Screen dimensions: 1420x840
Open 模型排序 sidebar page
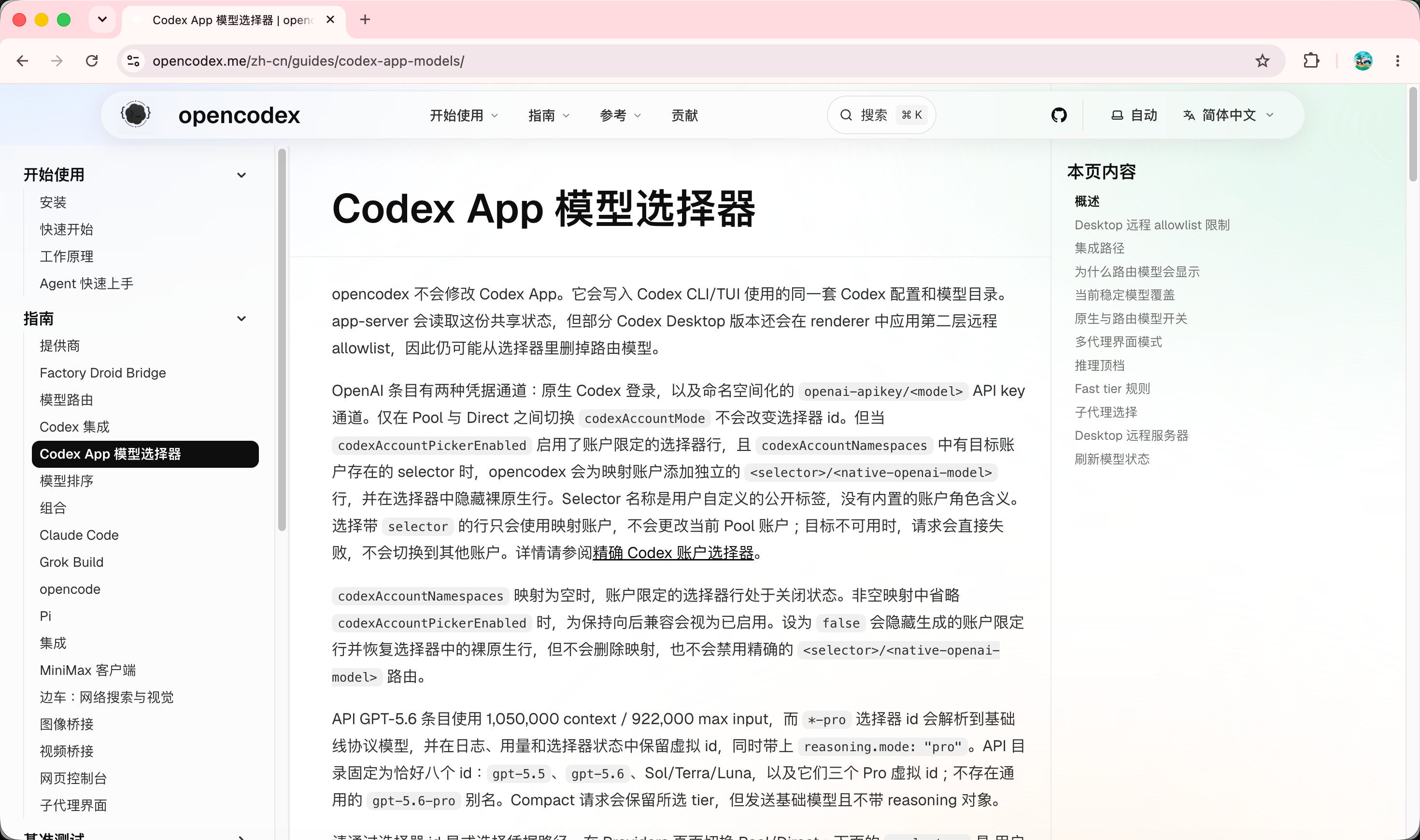(x=67, y=481)
